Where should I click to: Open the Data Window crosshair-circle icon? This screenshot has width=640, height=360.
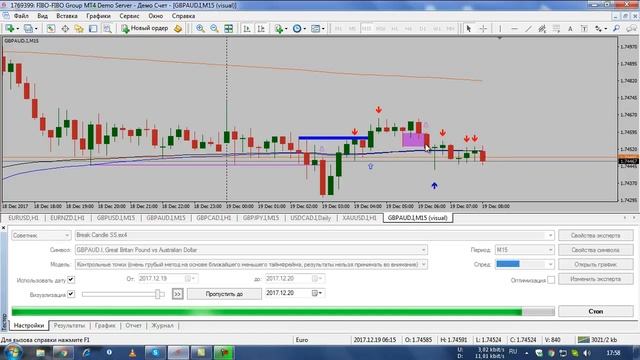(x=65, y=29)
